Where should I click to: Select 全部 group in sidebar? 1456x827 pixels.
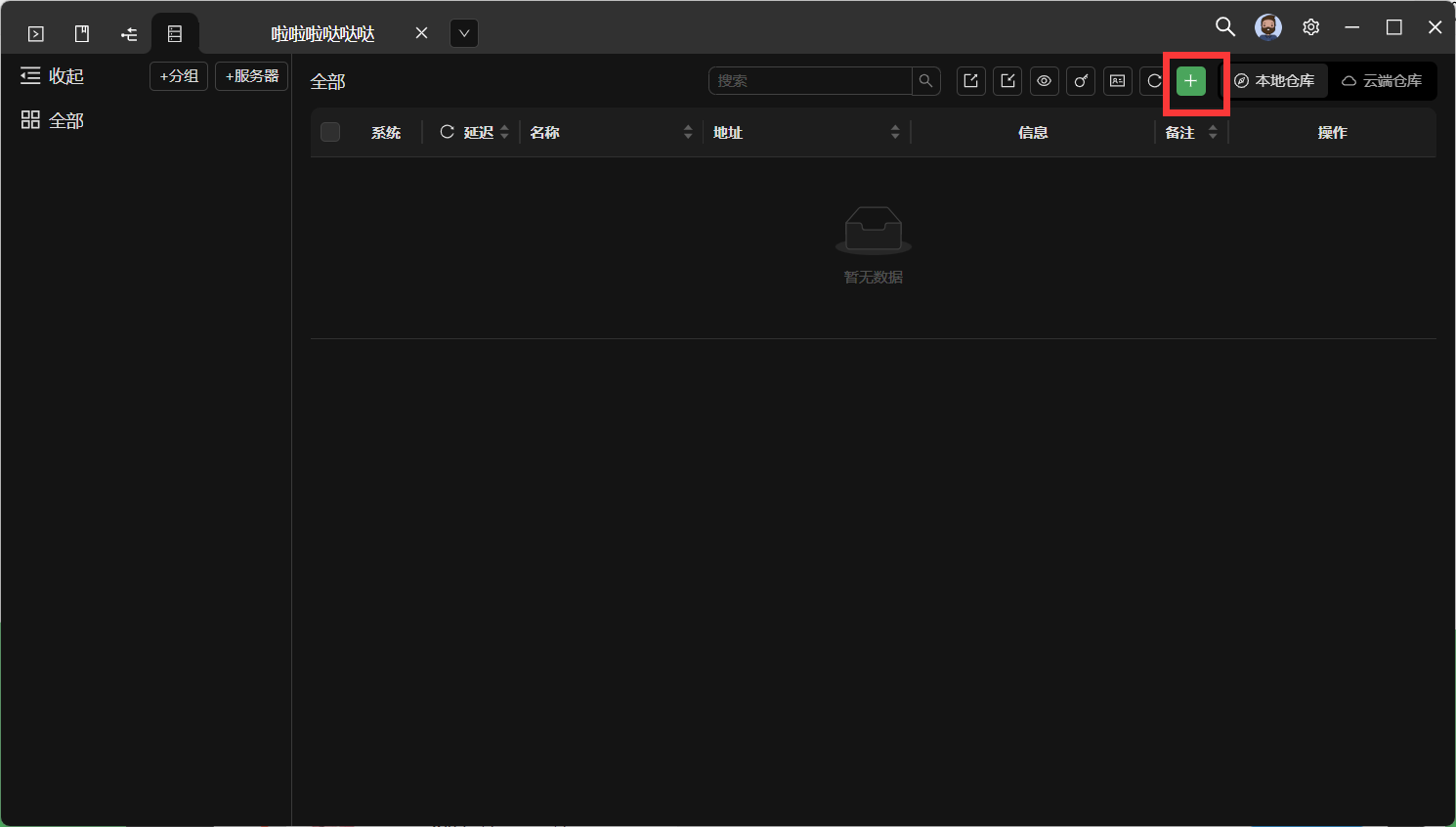[54, 120]
